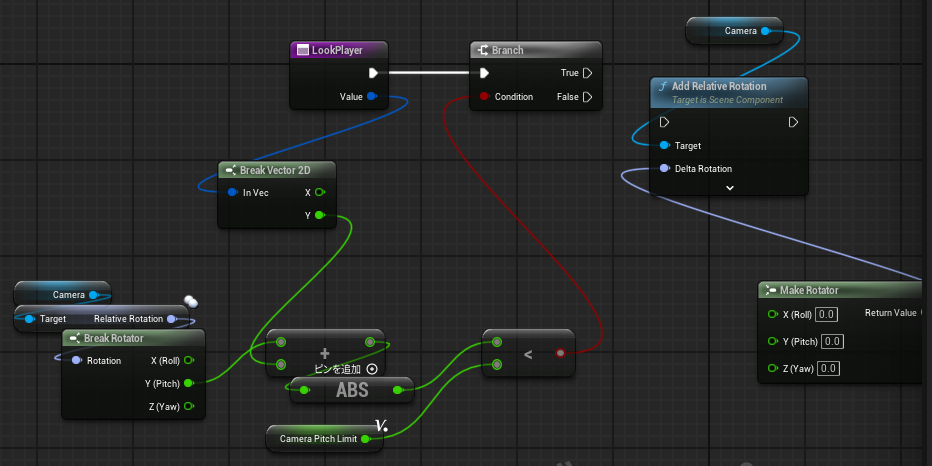This screenshot has height=466, width=932.
Task: Click the True exec pin on Branch
Action: pos(587,73)
